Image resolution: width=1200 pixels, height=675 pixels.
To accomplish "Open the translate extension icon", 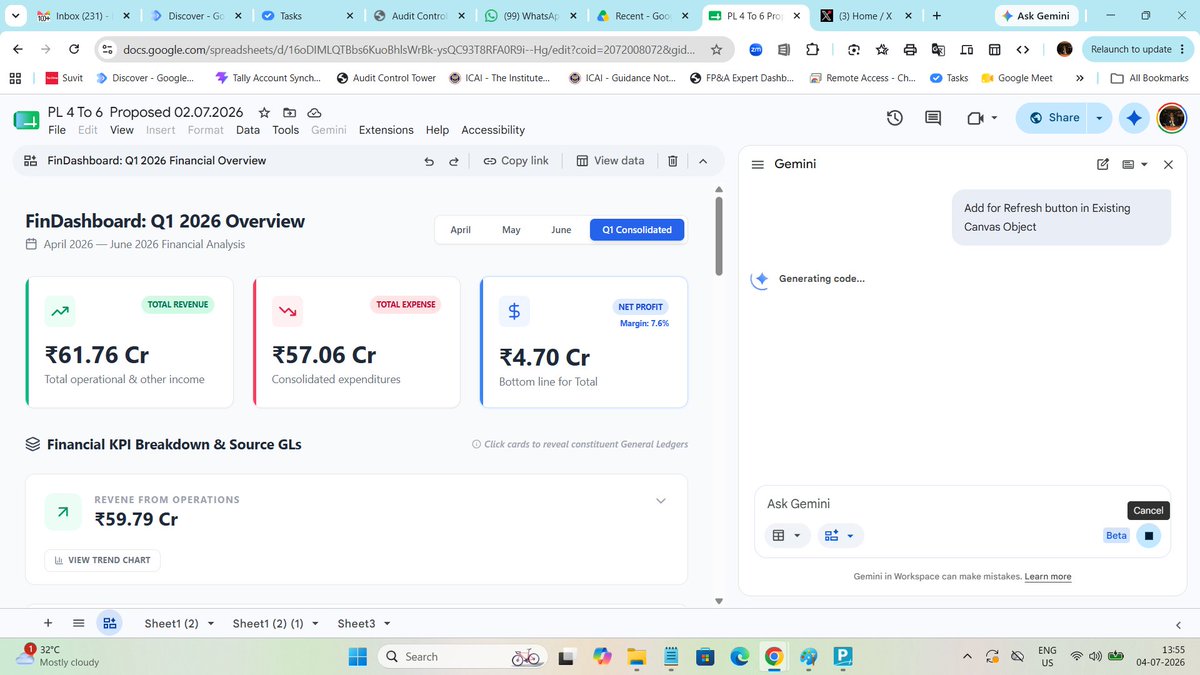I will click(x=938, y=49).
